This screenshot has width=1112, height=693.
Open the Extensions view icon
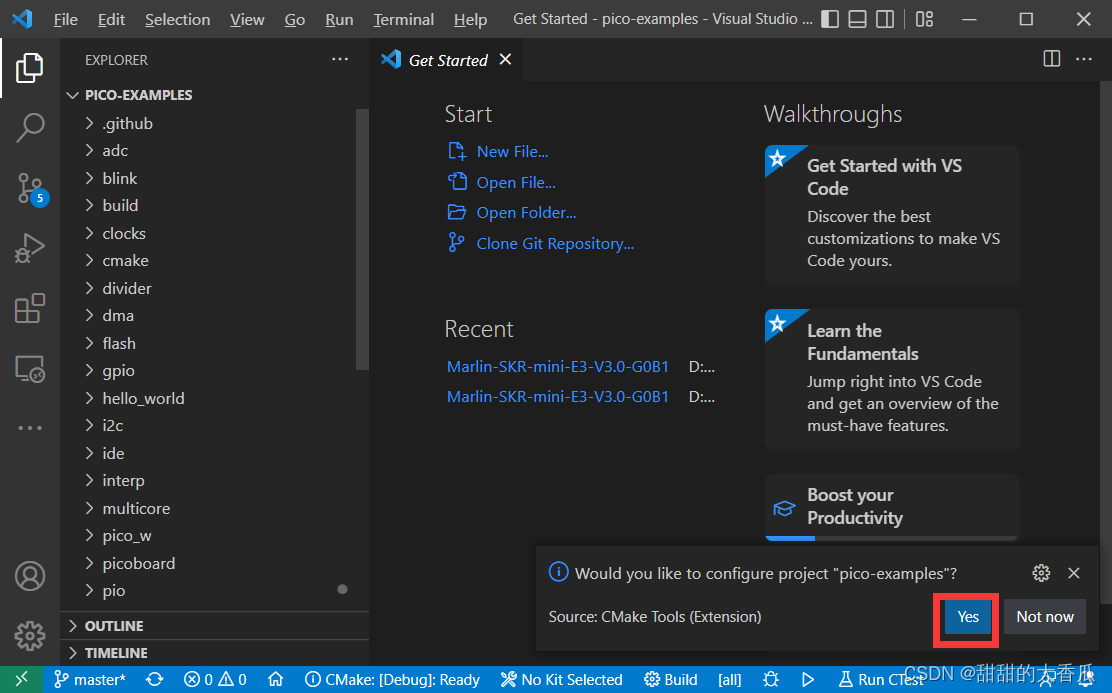30,309
